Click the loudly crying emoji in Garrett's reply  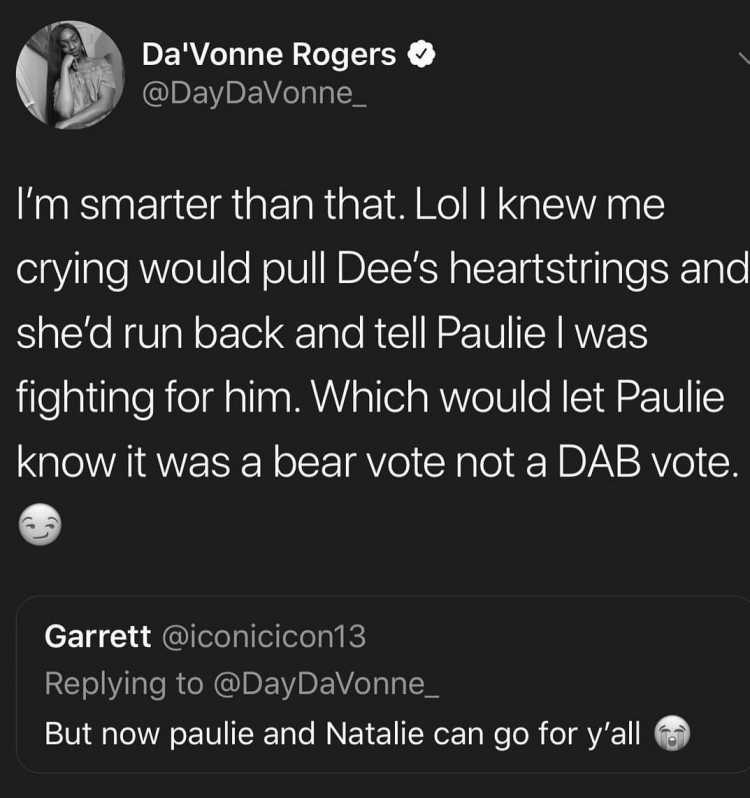coord(672,733)
